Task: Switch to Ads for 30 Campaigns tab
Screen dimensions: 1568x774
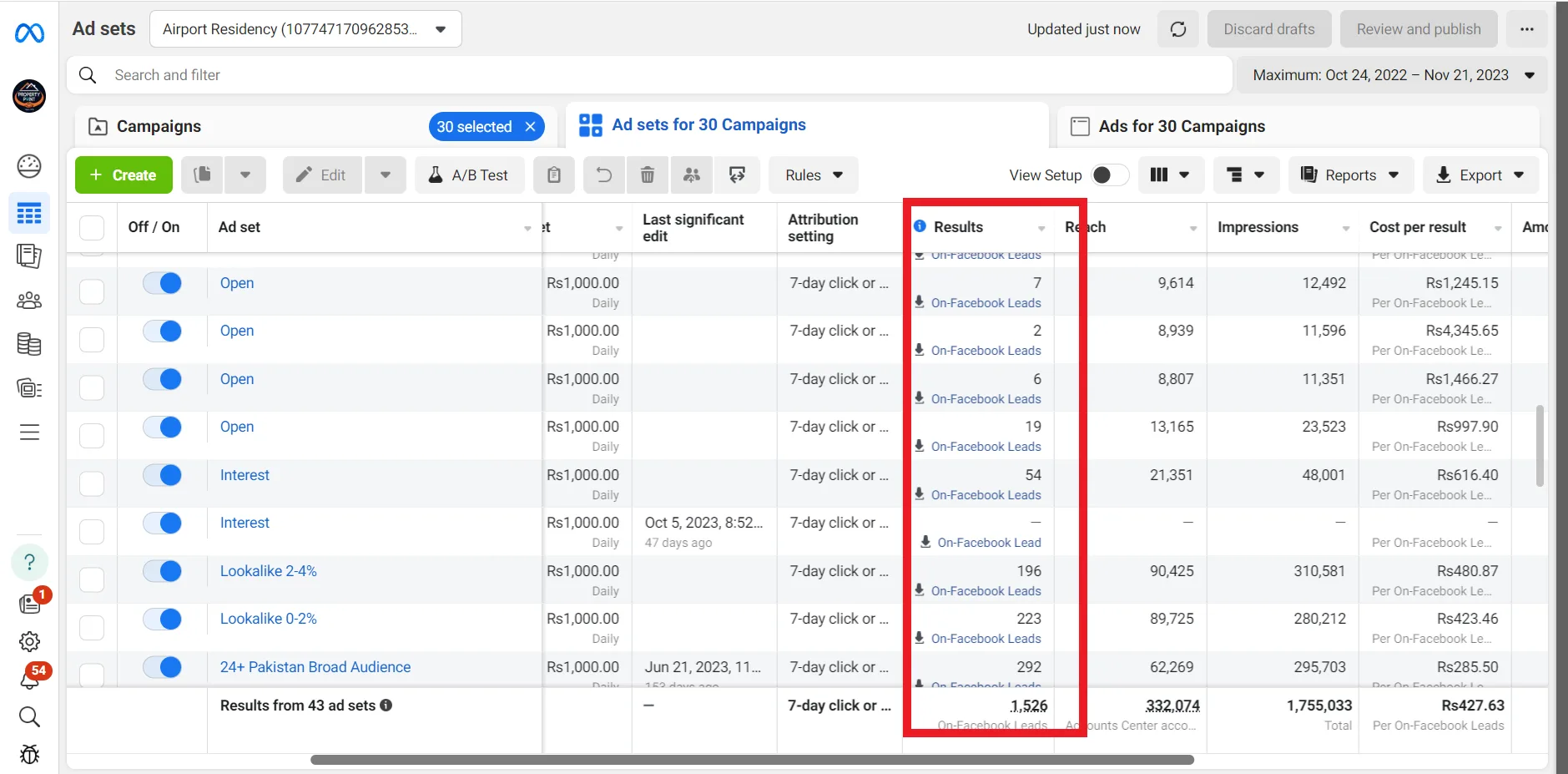Action: tap(1181, 126)
